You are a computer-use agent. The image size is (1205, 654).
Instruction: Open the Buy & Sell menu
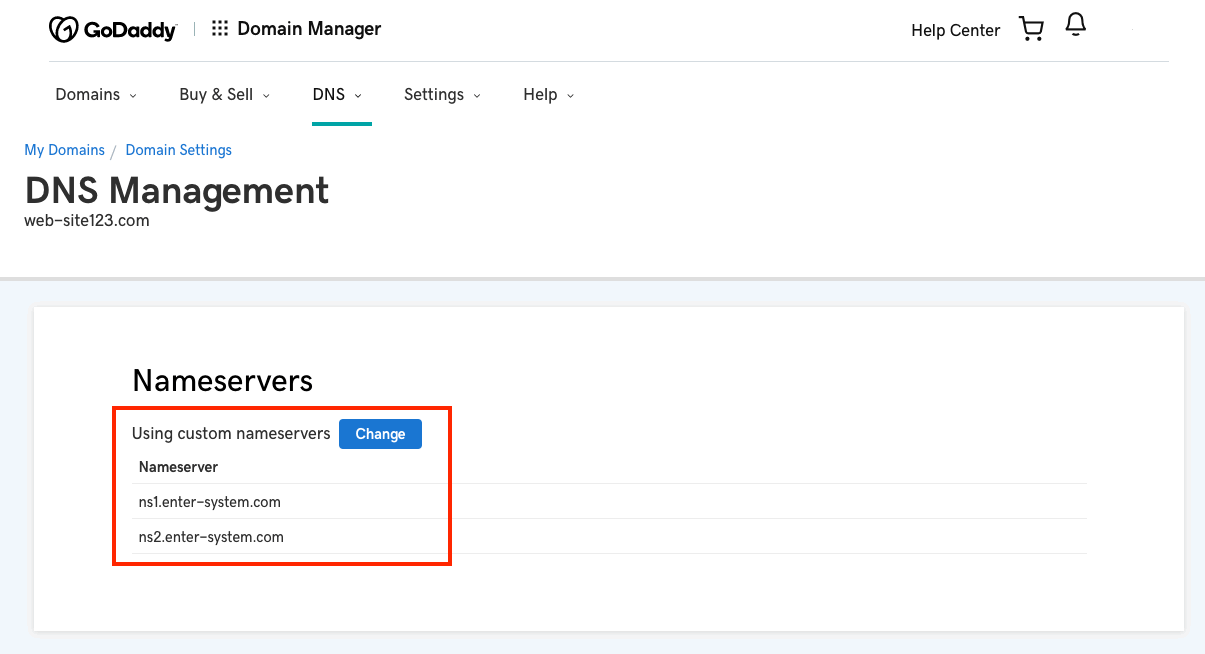225,94
